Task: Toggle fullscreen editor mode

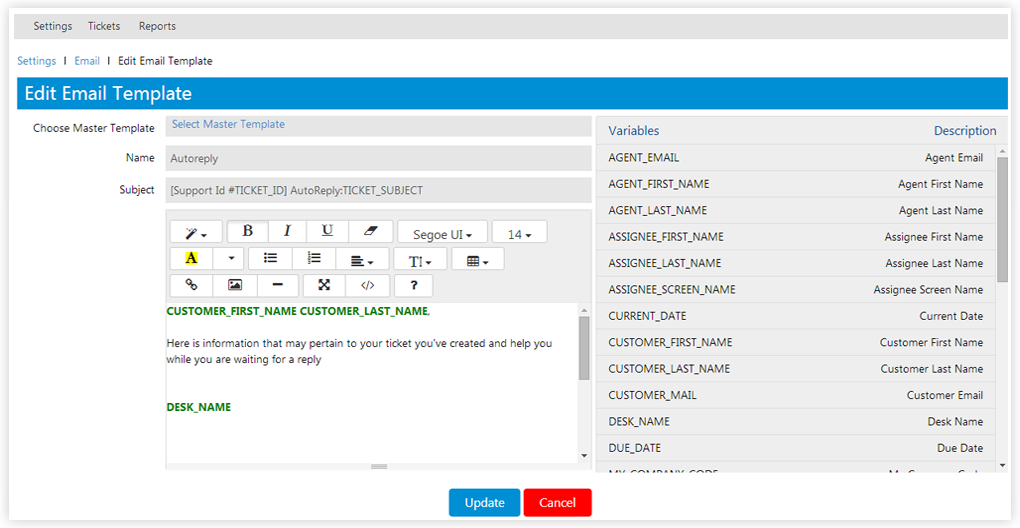Action: point(324,285)
